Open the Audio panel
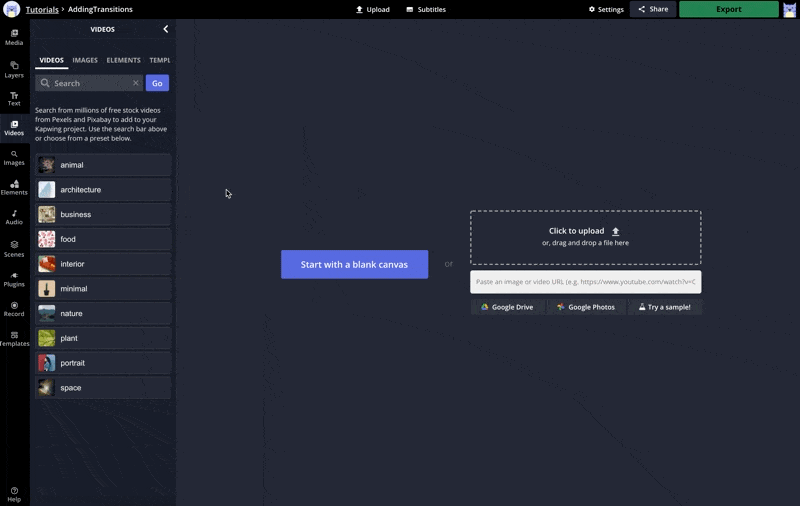Viewport: 800px width, 506px height. click(x=14, y=217)
